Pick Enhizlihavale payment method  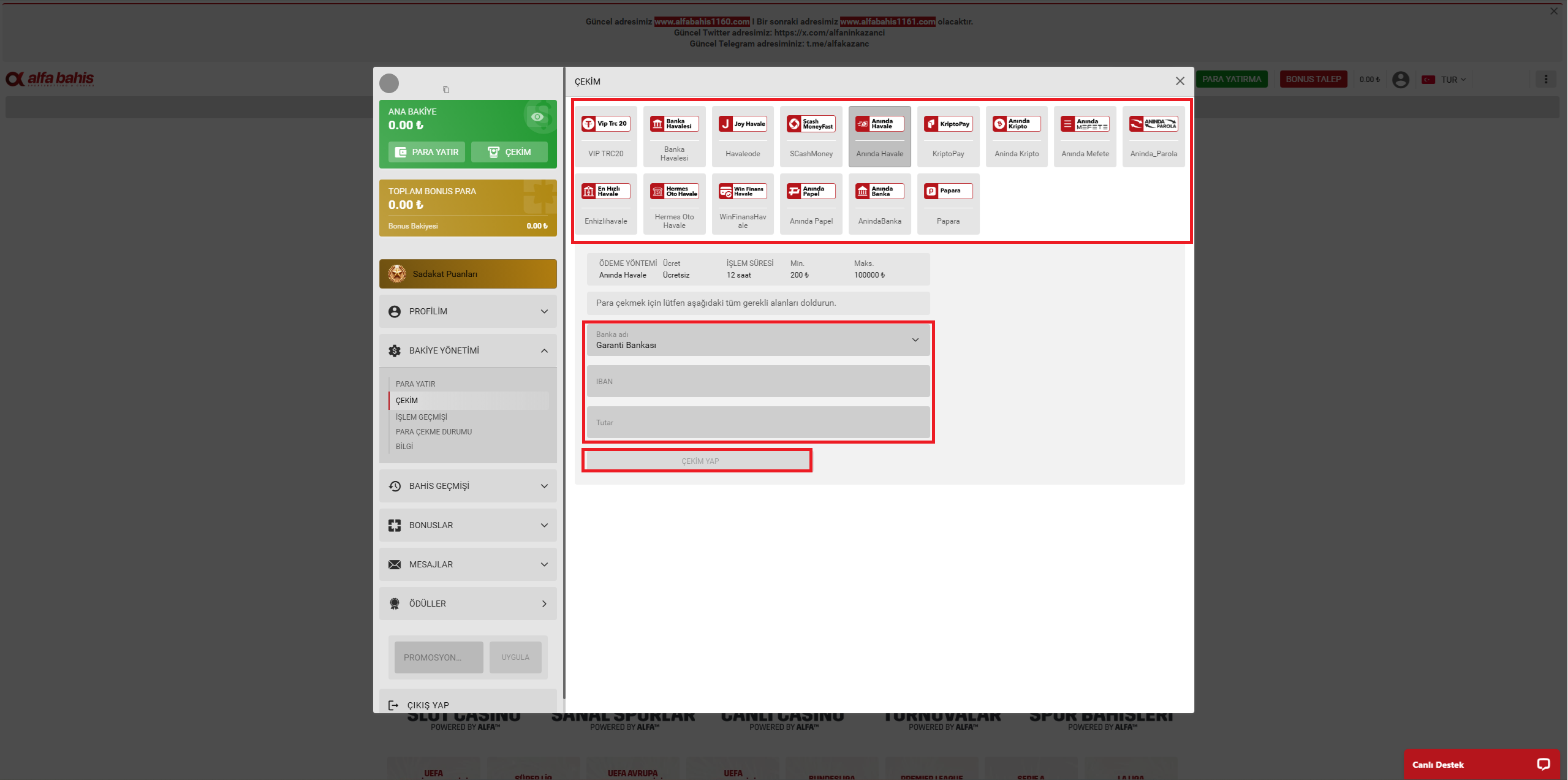click(x=605, y=203)
